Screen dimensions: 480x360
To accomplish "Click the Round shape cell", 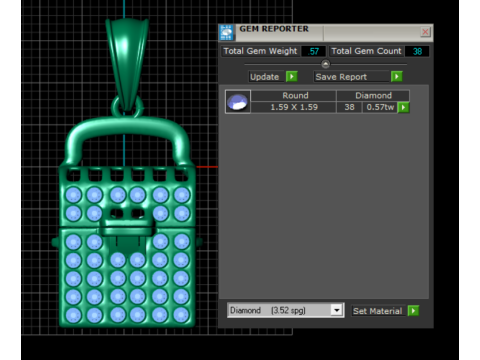I will (x=295, y=96).
